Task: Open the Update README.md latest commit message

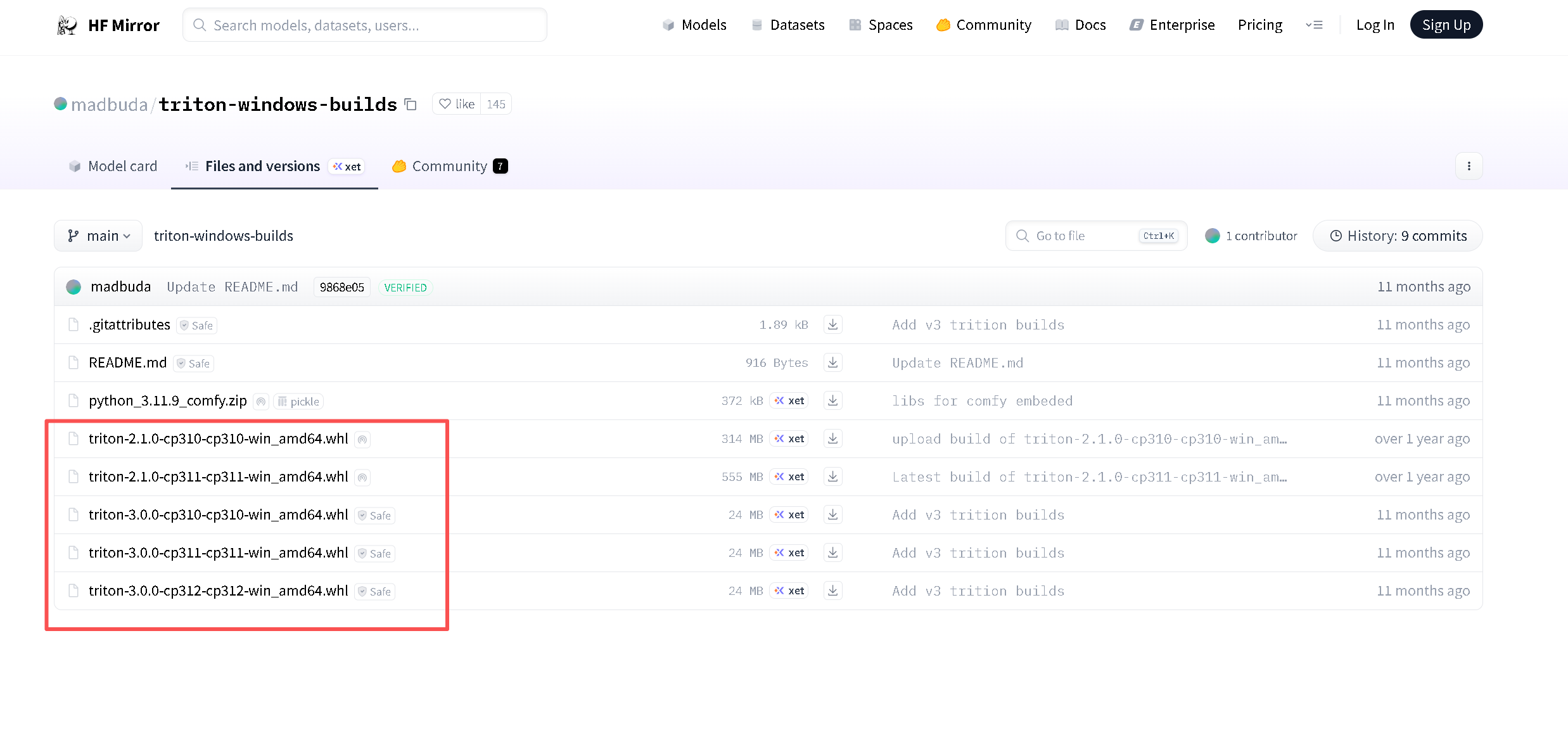Action: point(233,287)
